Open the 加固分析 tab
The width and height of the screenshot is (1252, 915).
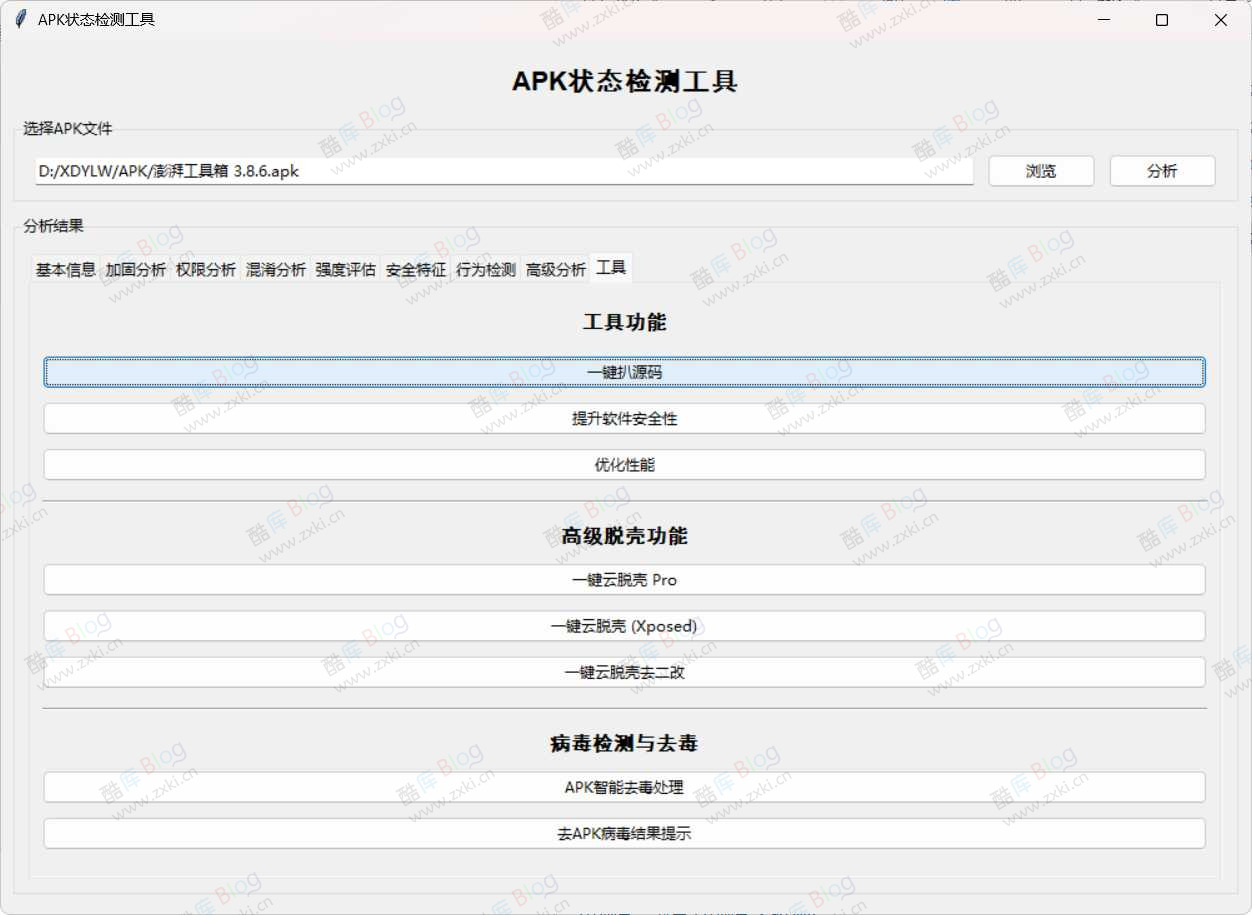click(x=136, y=267)
